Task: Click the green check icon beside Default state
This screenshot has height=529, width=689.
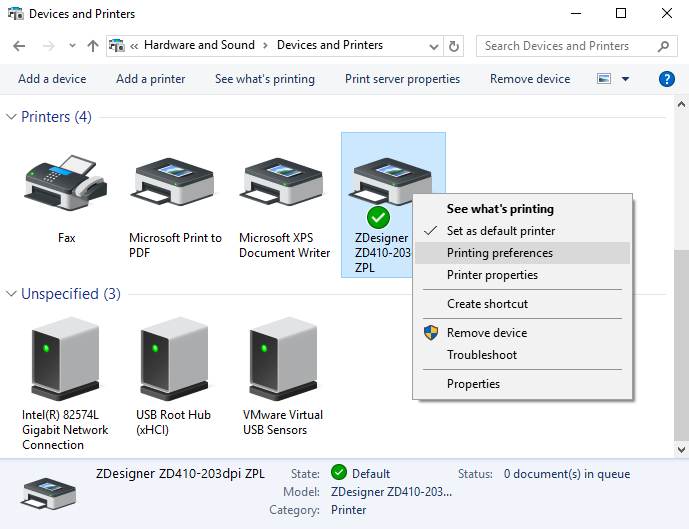Action: [339, 472]
